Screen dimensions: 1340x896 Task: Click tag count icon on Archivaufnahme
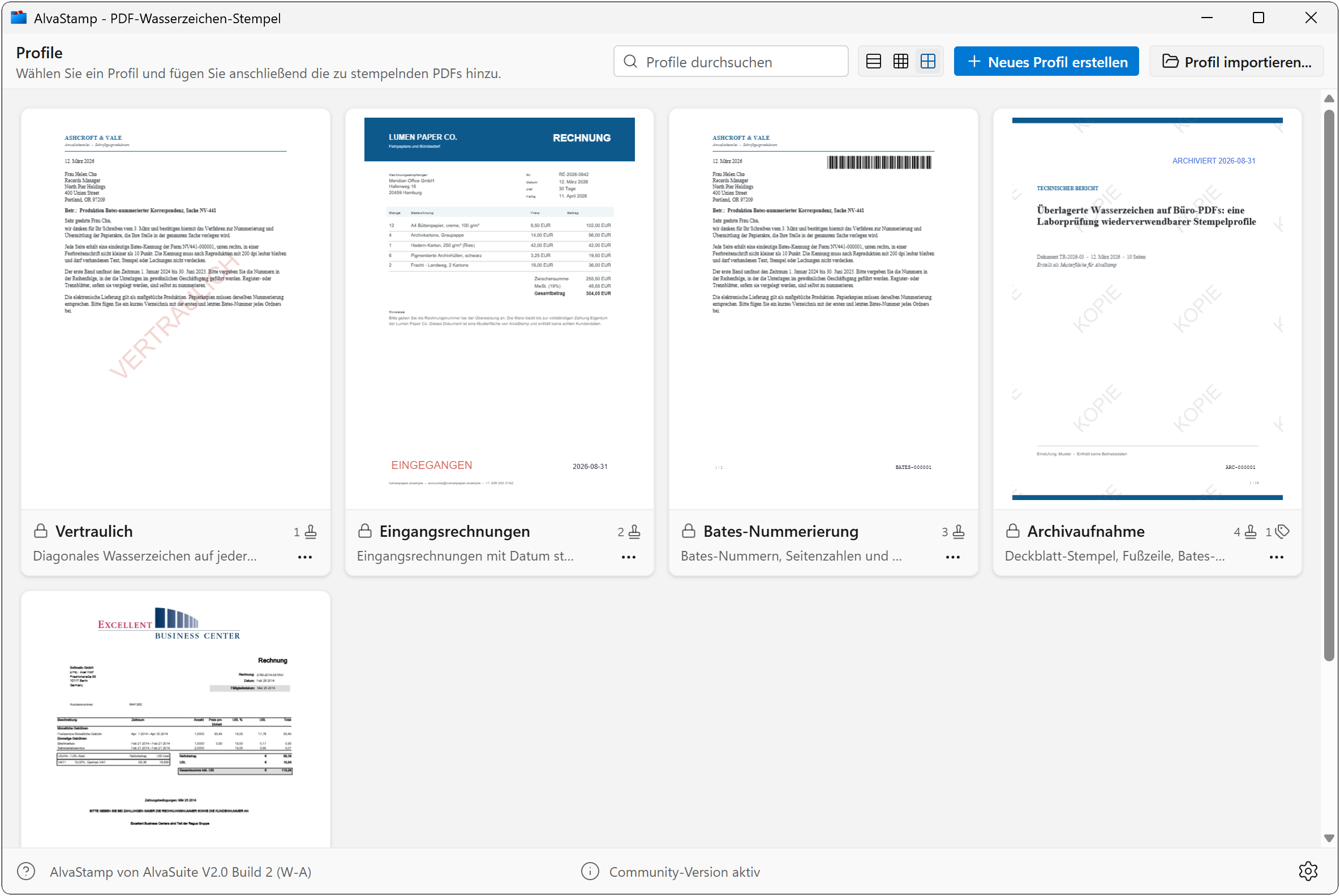(1282, 532)
